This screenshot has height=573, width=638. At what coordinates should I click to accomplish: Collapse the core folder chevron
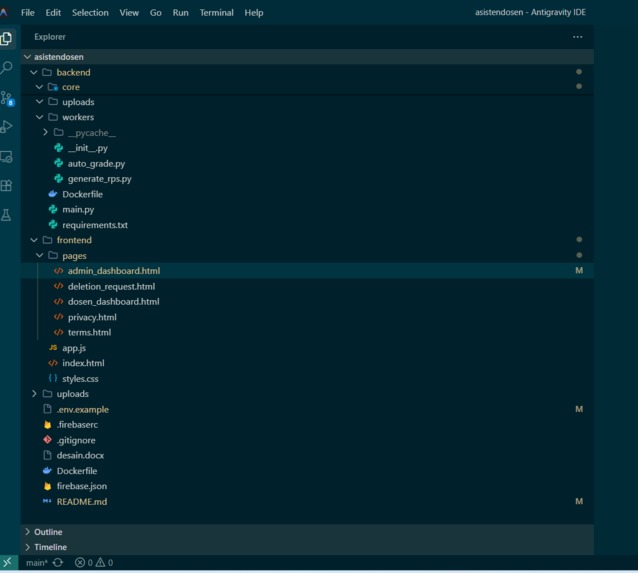39,87
